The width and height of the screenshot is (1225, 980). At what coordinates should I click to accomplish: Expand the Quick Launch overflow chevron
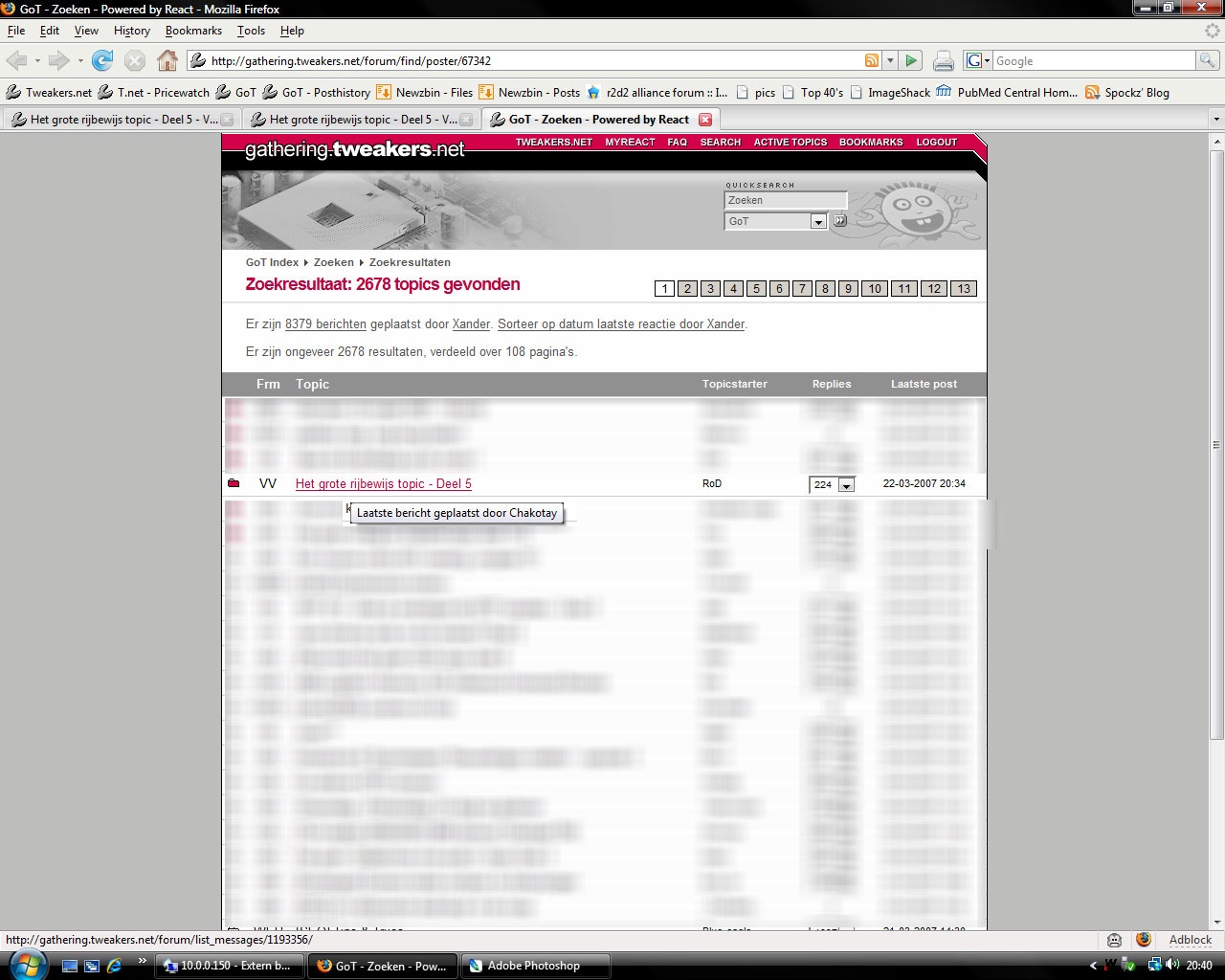pos(143,960)
